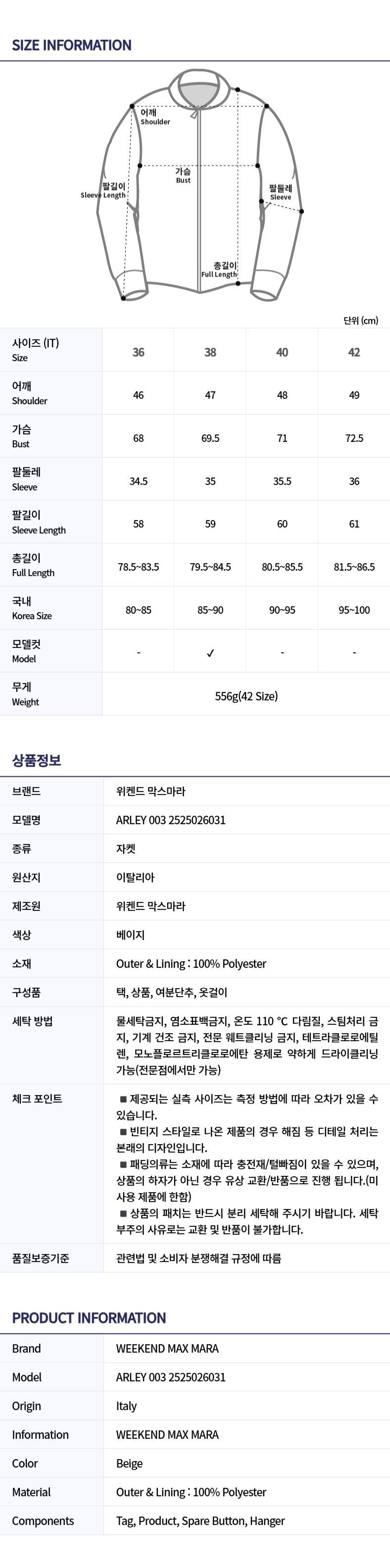This screenshot has height=1568, width=390.
Task: Click the SIZE INFORMATION heading
Action: 72,45
